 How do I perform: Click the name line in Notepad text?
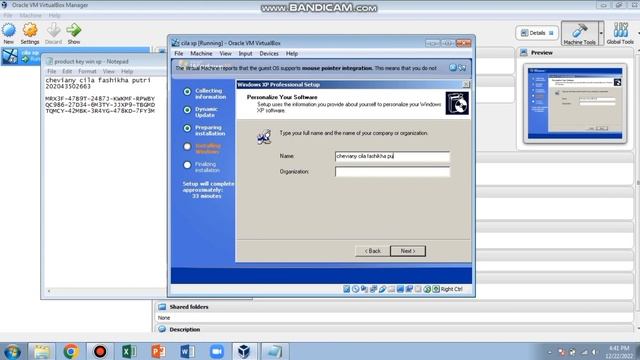coord(98,80)
